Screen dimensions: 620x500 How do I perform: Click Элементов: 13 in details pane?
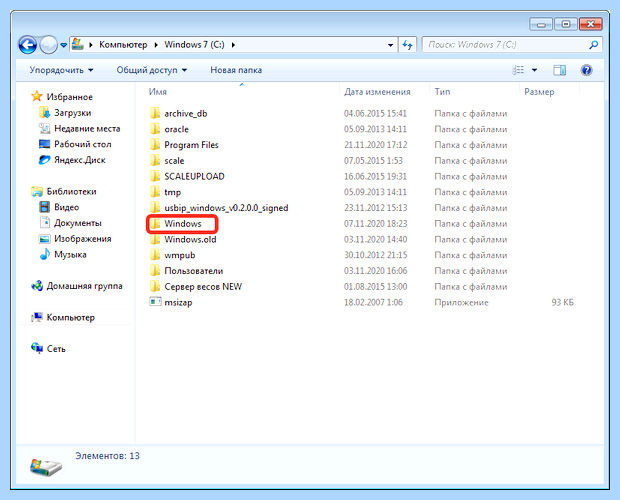click(108, 456)
